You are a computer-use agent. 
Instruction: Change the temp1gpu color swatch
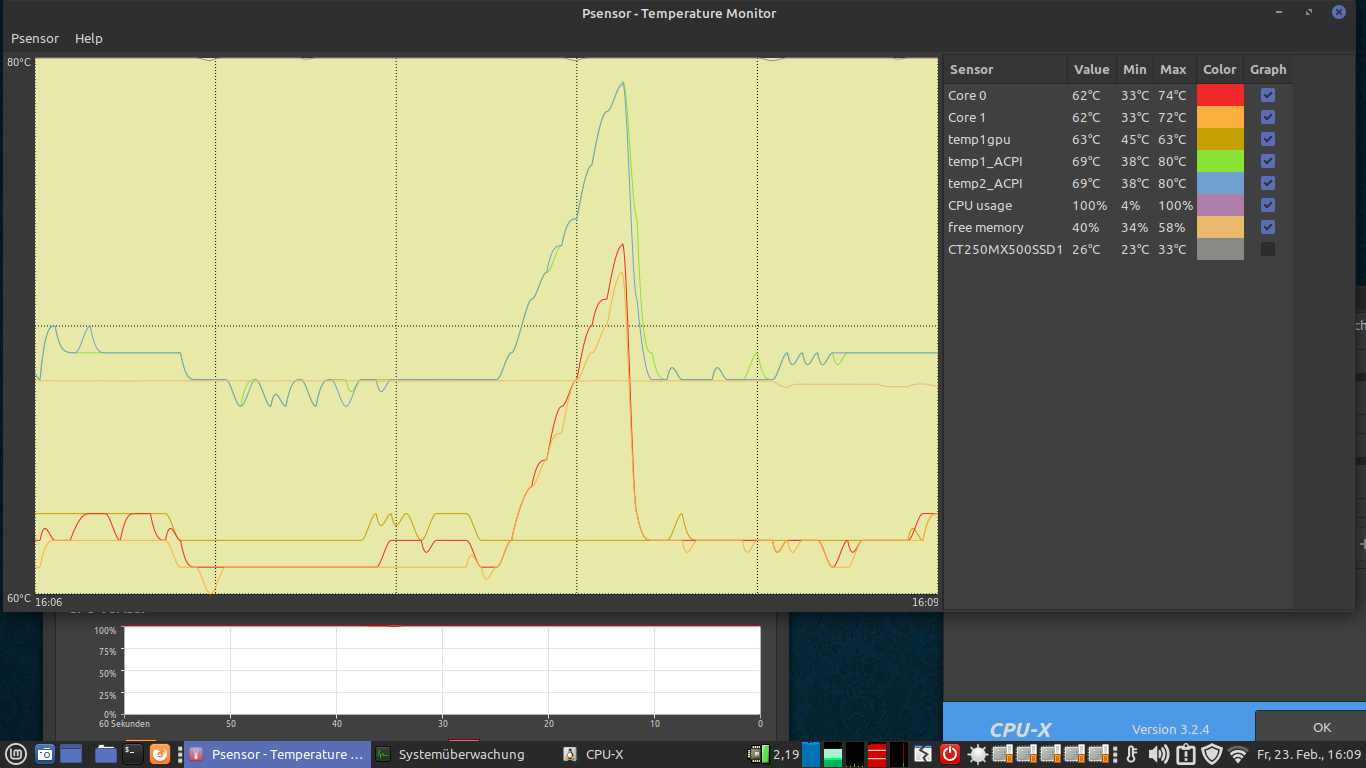(1220, 139)
